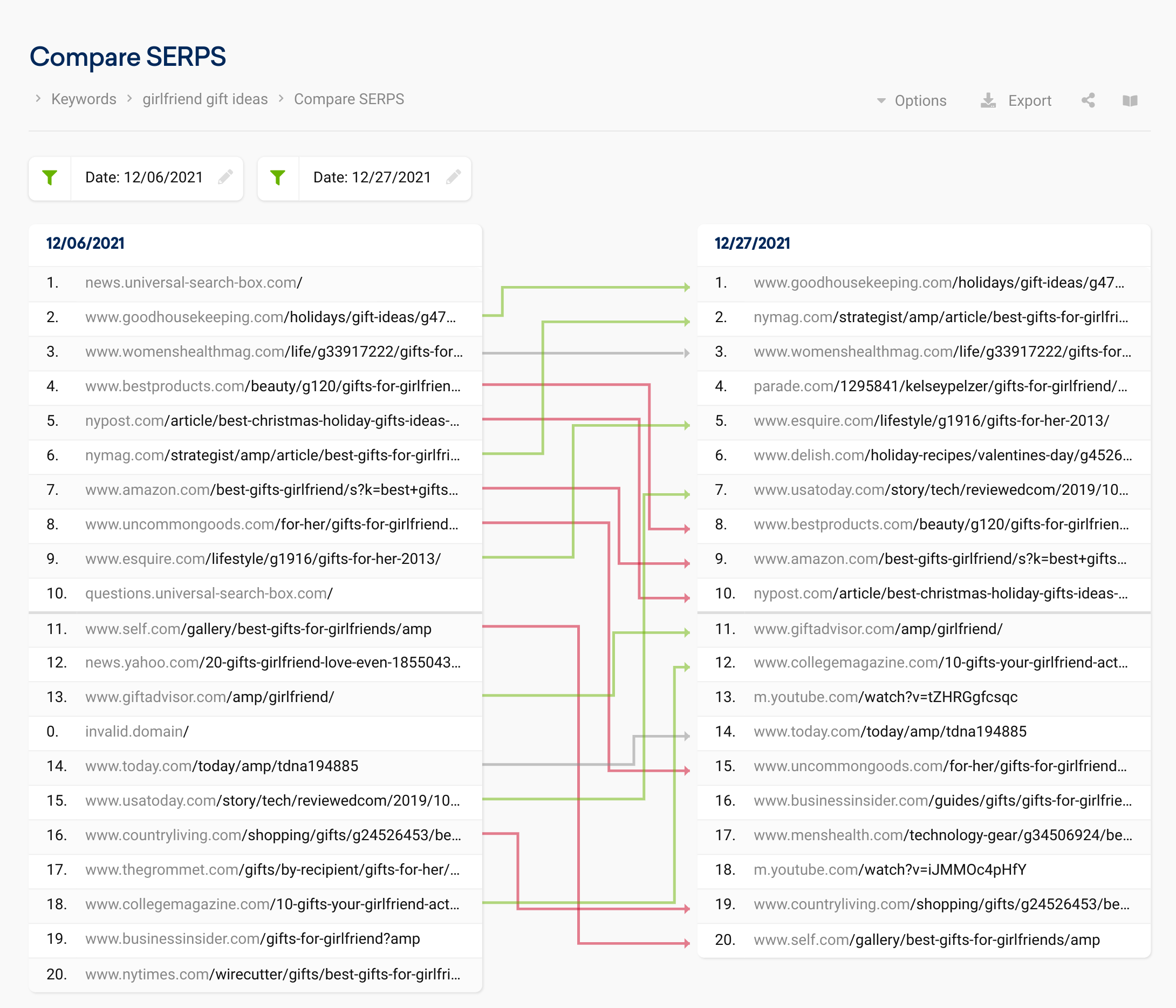This screenshot has height=1008, width=1176.
Task: Select the Date: 12/27/2021 filter
Action: 364,178
